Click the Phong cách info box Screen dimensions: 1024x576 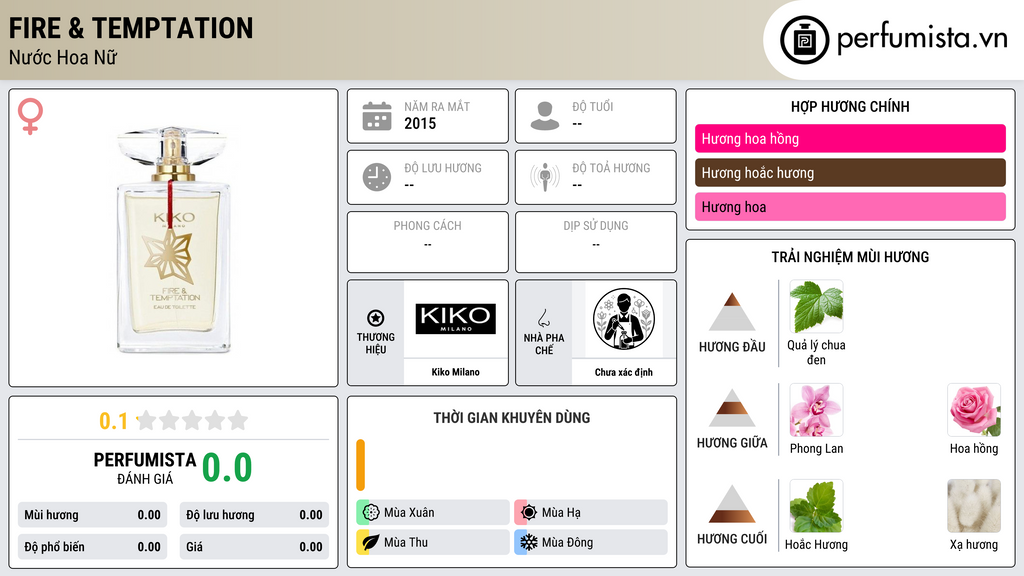click(428, 242)
